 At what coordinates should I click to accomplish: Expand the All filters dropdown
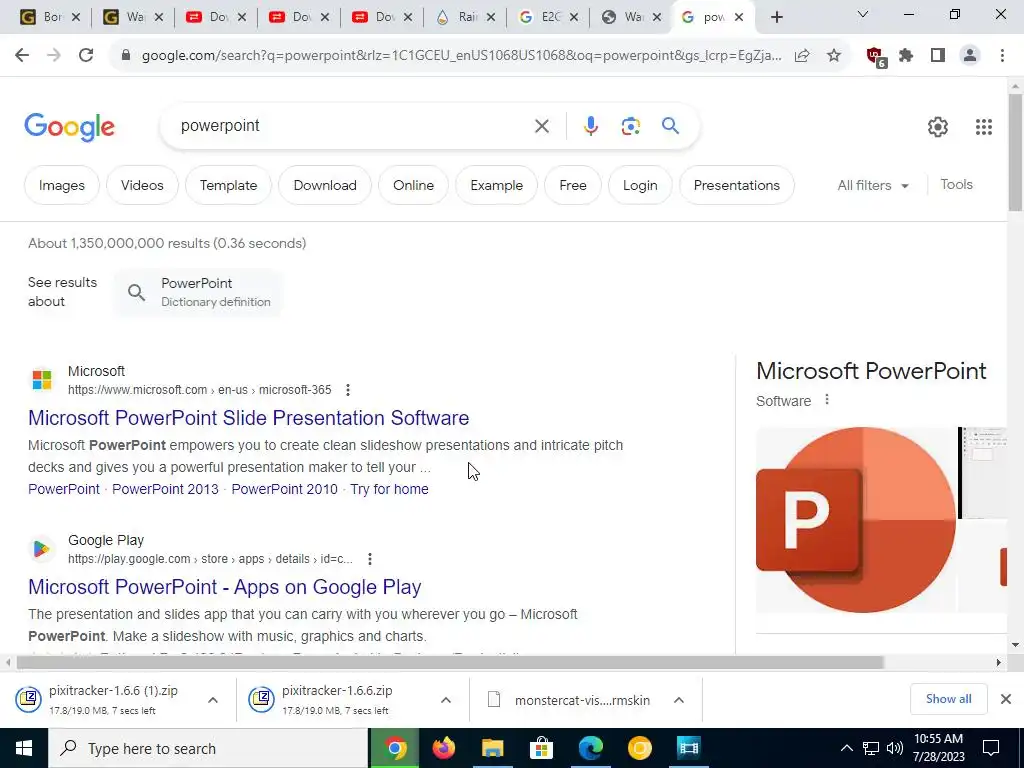click(x=872, y=185)
